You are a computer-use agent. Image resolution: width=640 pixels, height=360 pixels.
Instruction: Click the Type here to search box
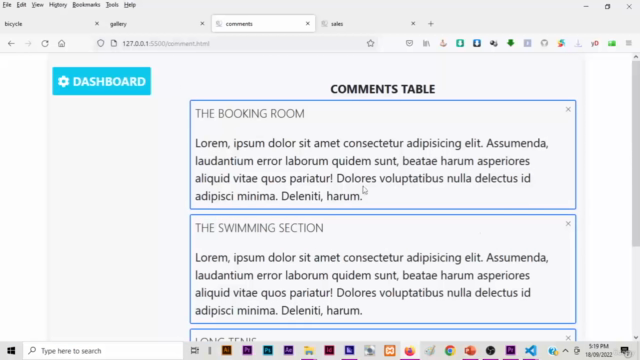tap(103, 351)
